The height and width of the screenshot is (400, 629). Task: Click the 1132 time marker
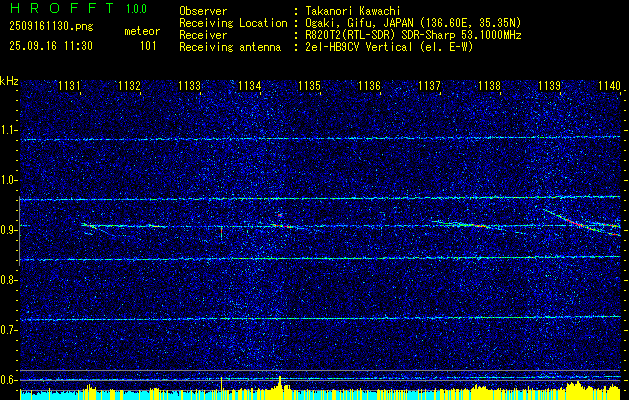pyautogui.click(x=129, y=86)
